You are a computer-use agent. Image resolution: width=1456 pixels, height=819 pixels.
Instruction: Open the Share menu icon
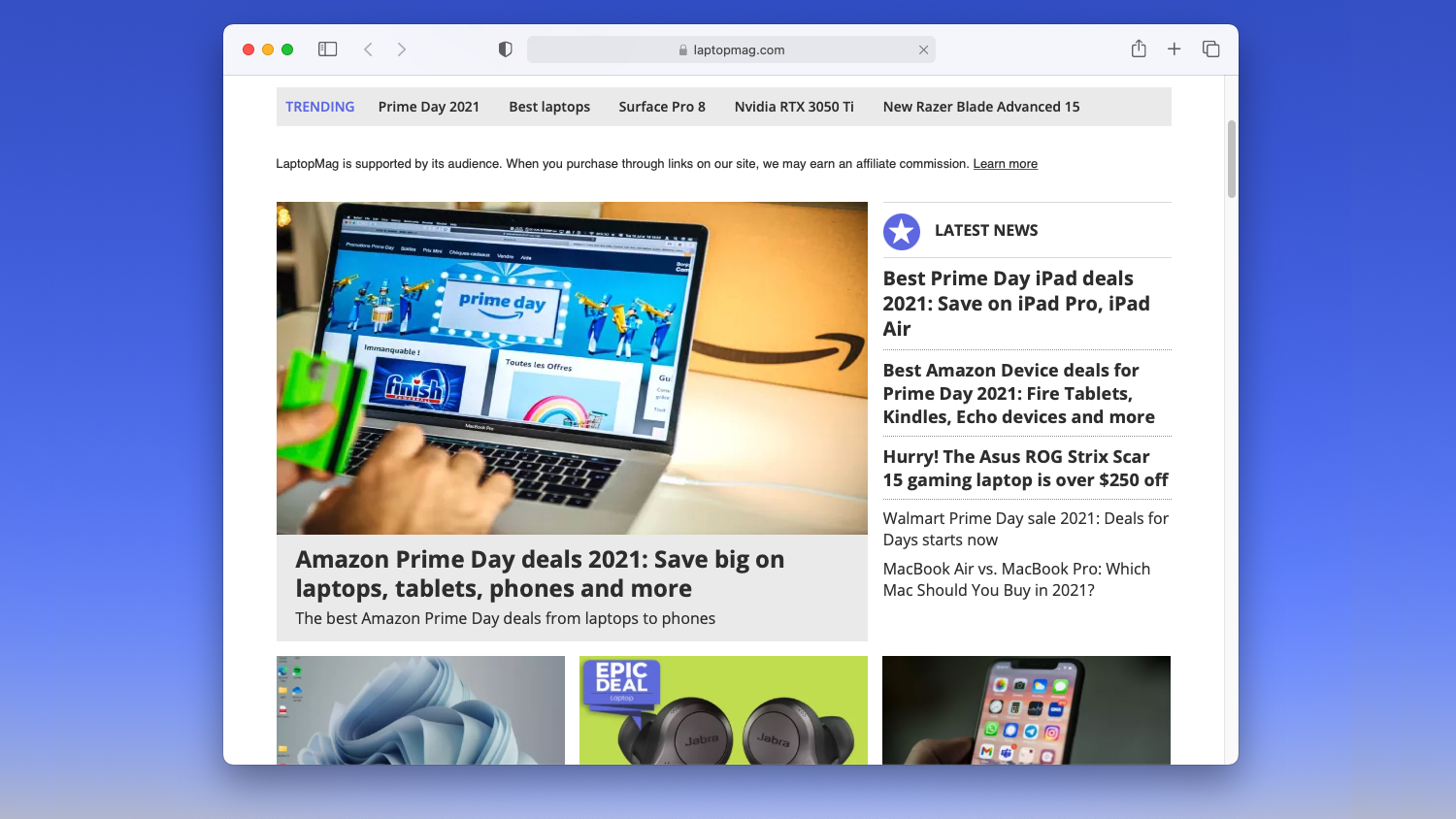coord(1139,49)
